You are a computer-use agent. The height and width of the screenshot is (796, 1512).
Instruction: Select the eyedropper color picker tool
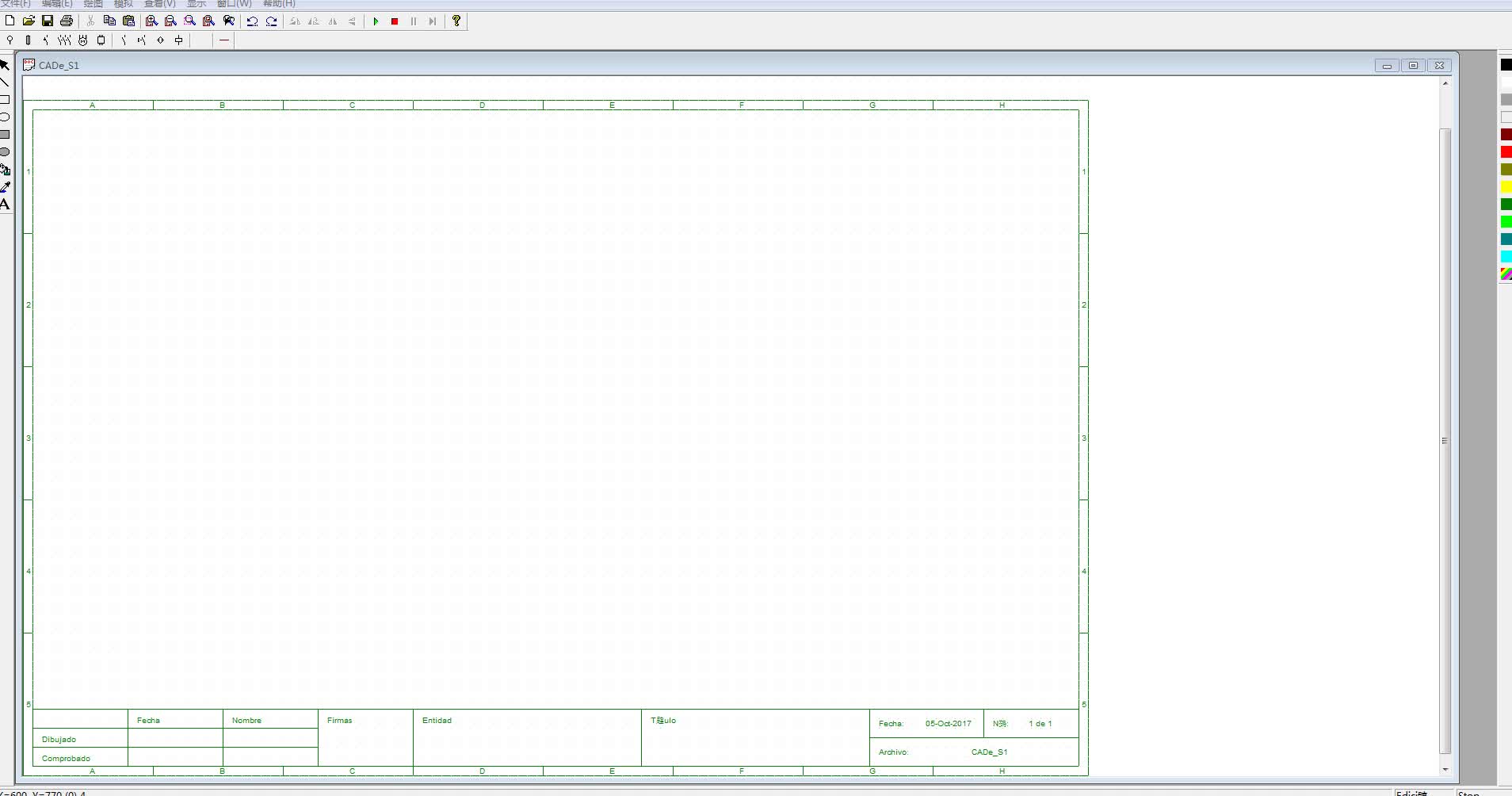5,187
